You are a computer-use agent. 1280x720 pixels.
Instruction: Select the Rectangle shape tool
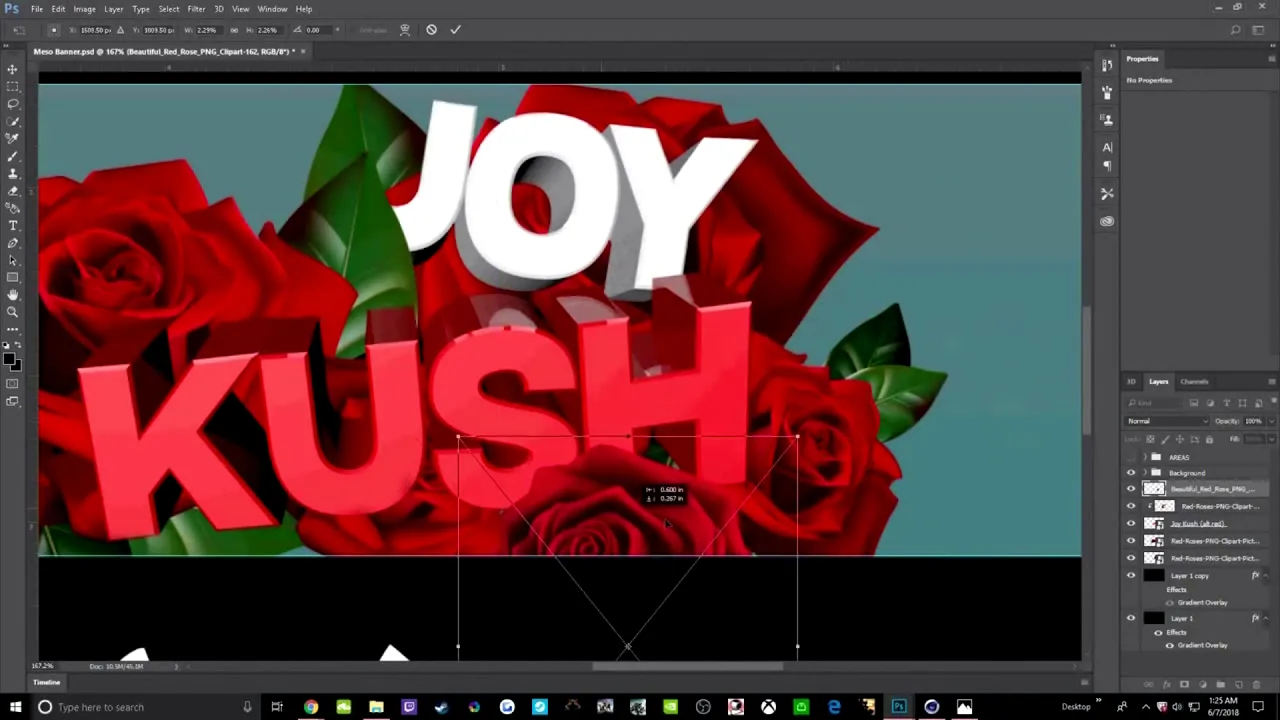coord(12,278)
